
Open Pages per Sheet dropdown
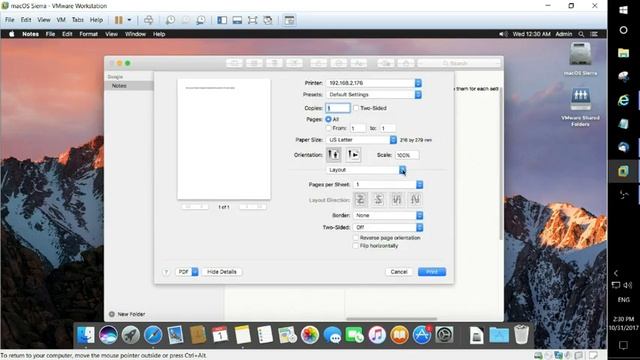click(388, 184)
